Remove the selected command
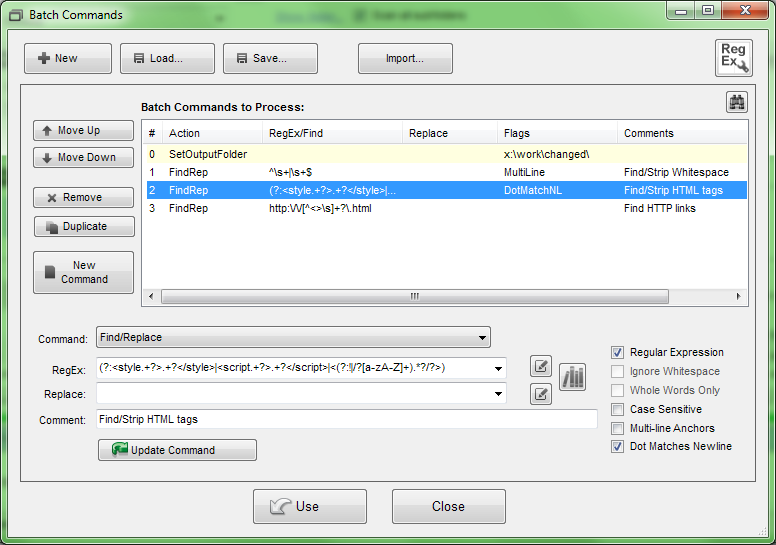Viewport: 776px width, 545px height. [x=84, y=198]
